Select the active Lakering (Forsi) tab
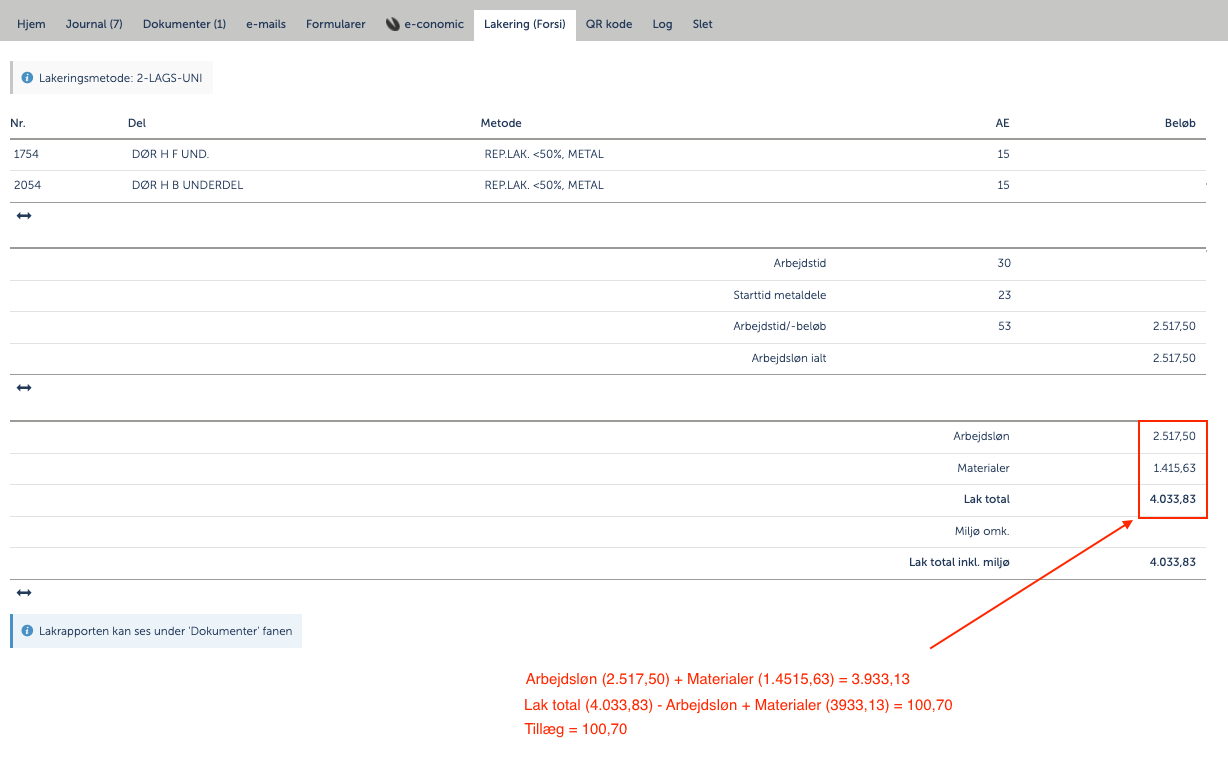Viewport: 1228px width, 767px height. click(x=524, y=24)
